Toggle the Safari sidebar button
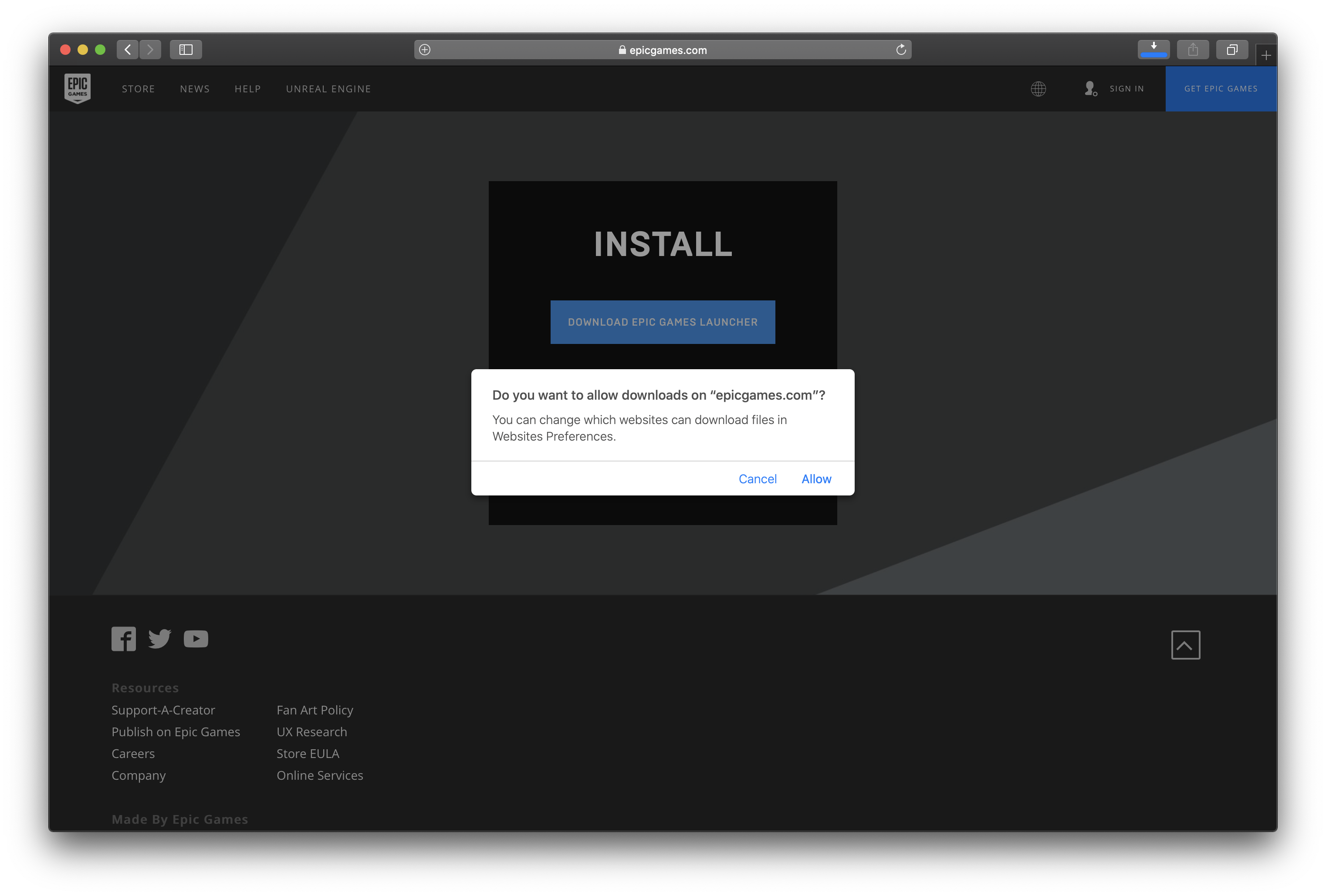Image resolution: width=1326 pixels, height=896 pixels. pyautogui.click(x=186, y=50)
